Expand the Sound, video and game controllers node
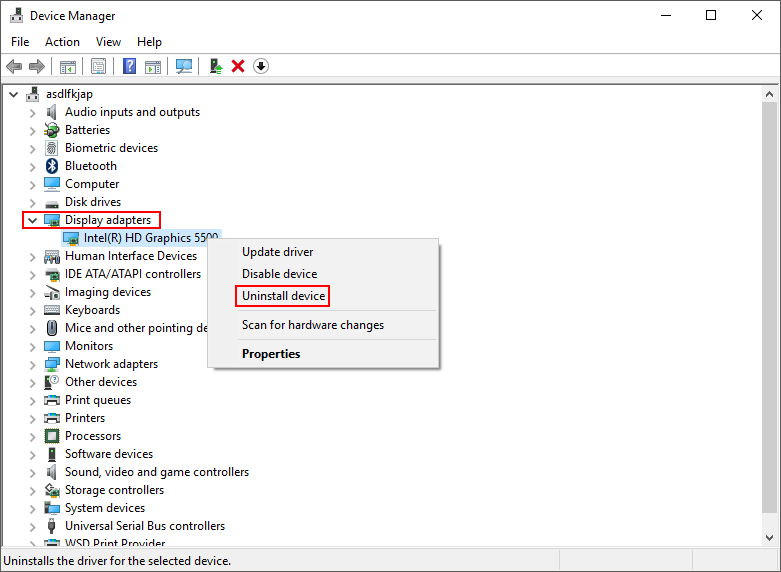 [33, 472]
